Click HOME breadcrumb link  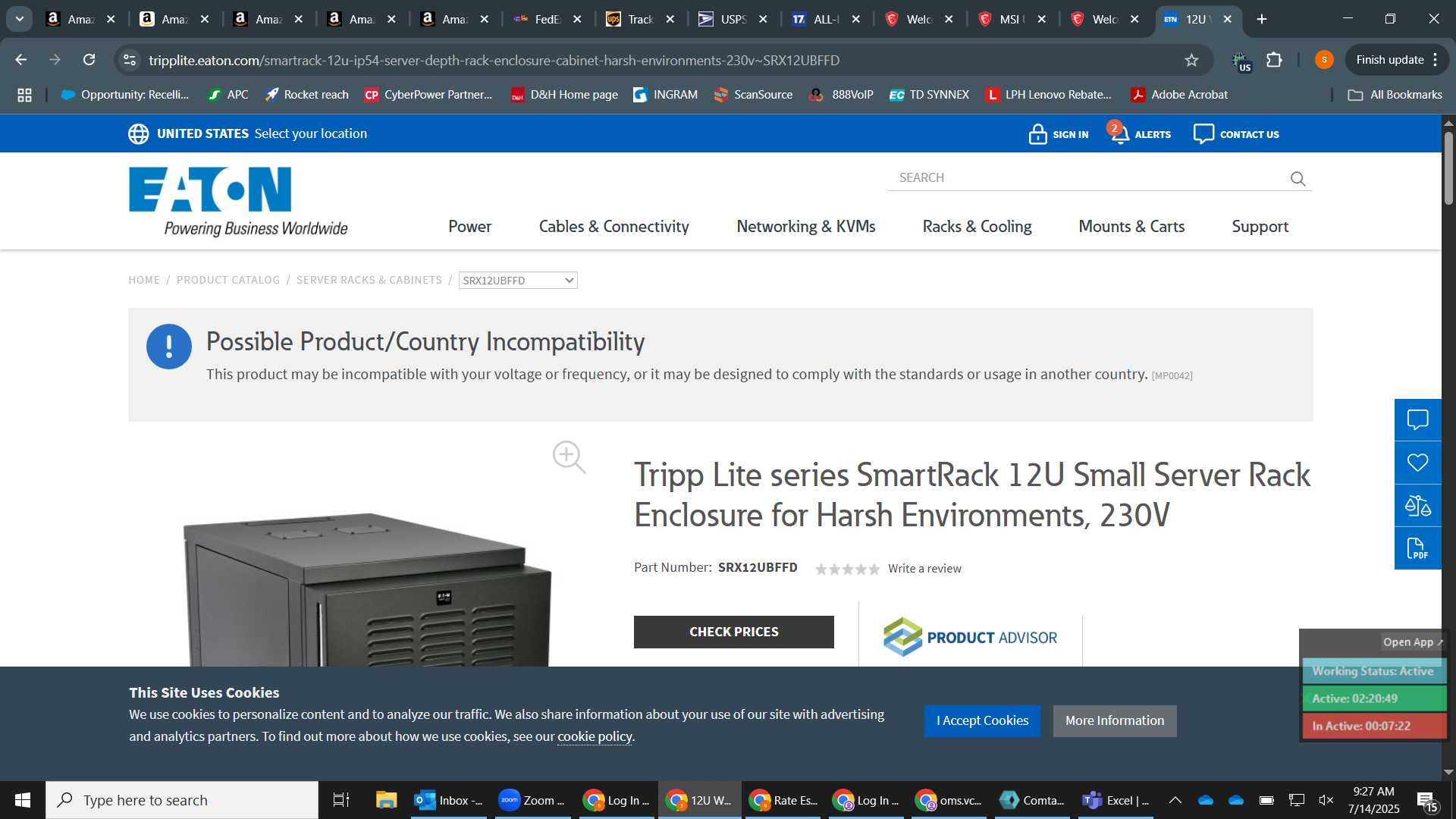coord(144,280)
